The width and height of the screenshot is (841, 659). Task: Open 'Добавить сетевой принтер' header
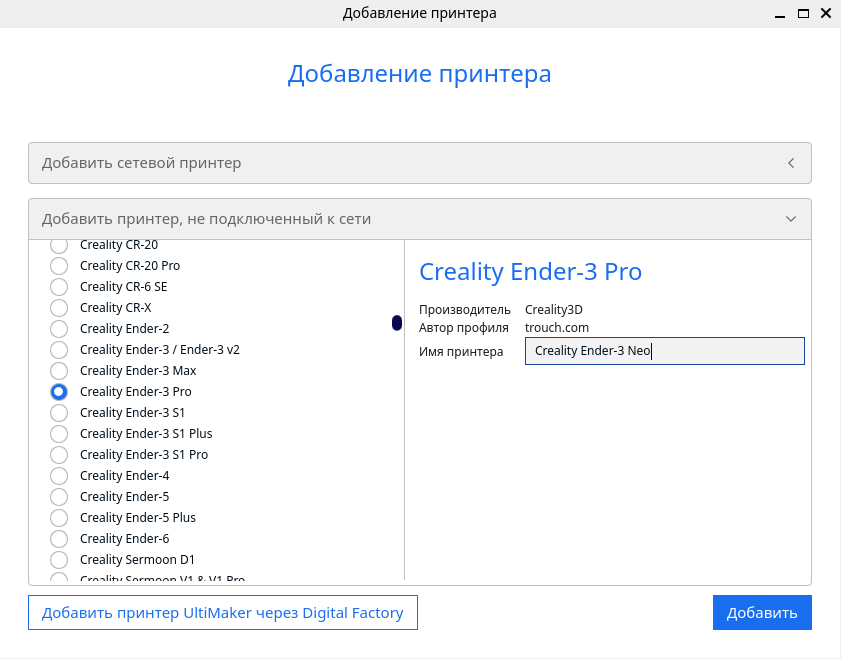pos(420,163)
